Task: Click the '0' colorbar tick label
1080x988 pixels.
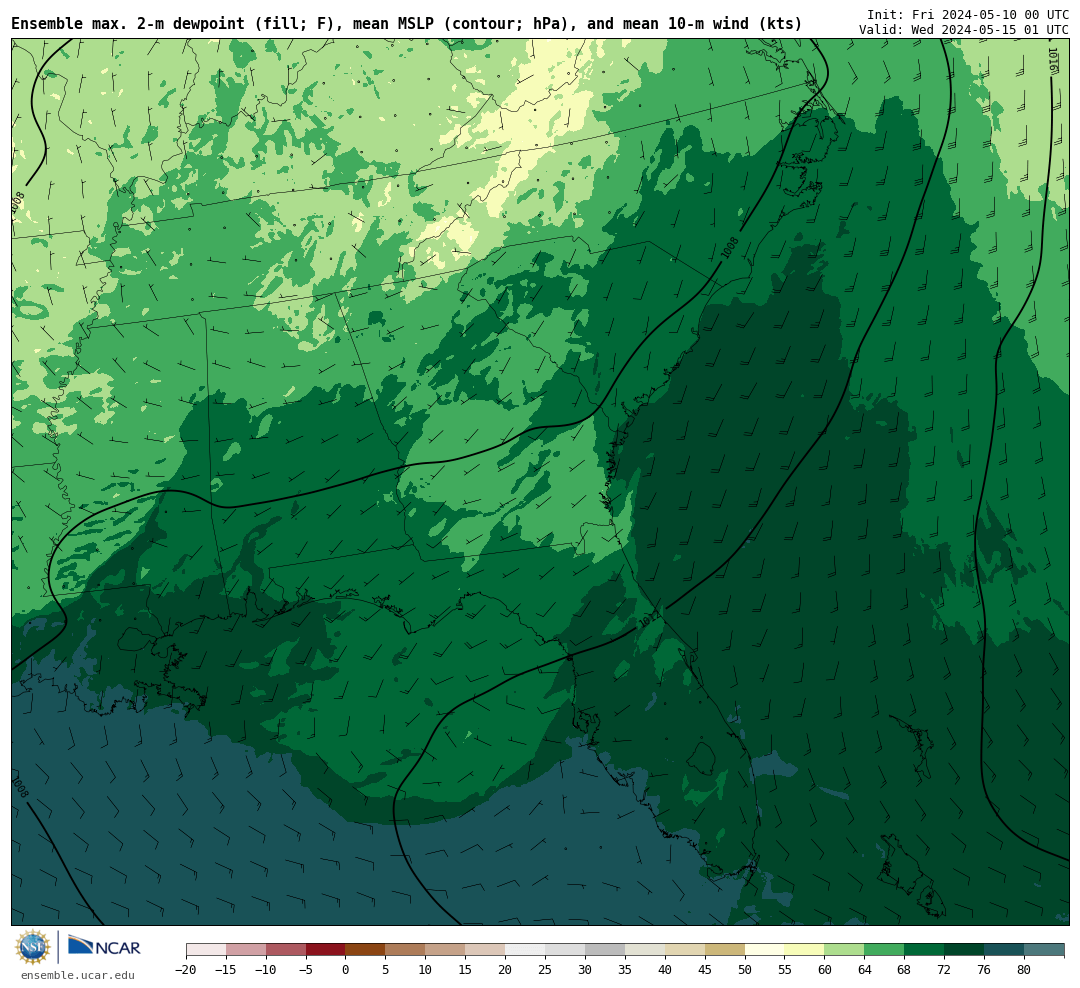Action: click(x=345, y=970)
